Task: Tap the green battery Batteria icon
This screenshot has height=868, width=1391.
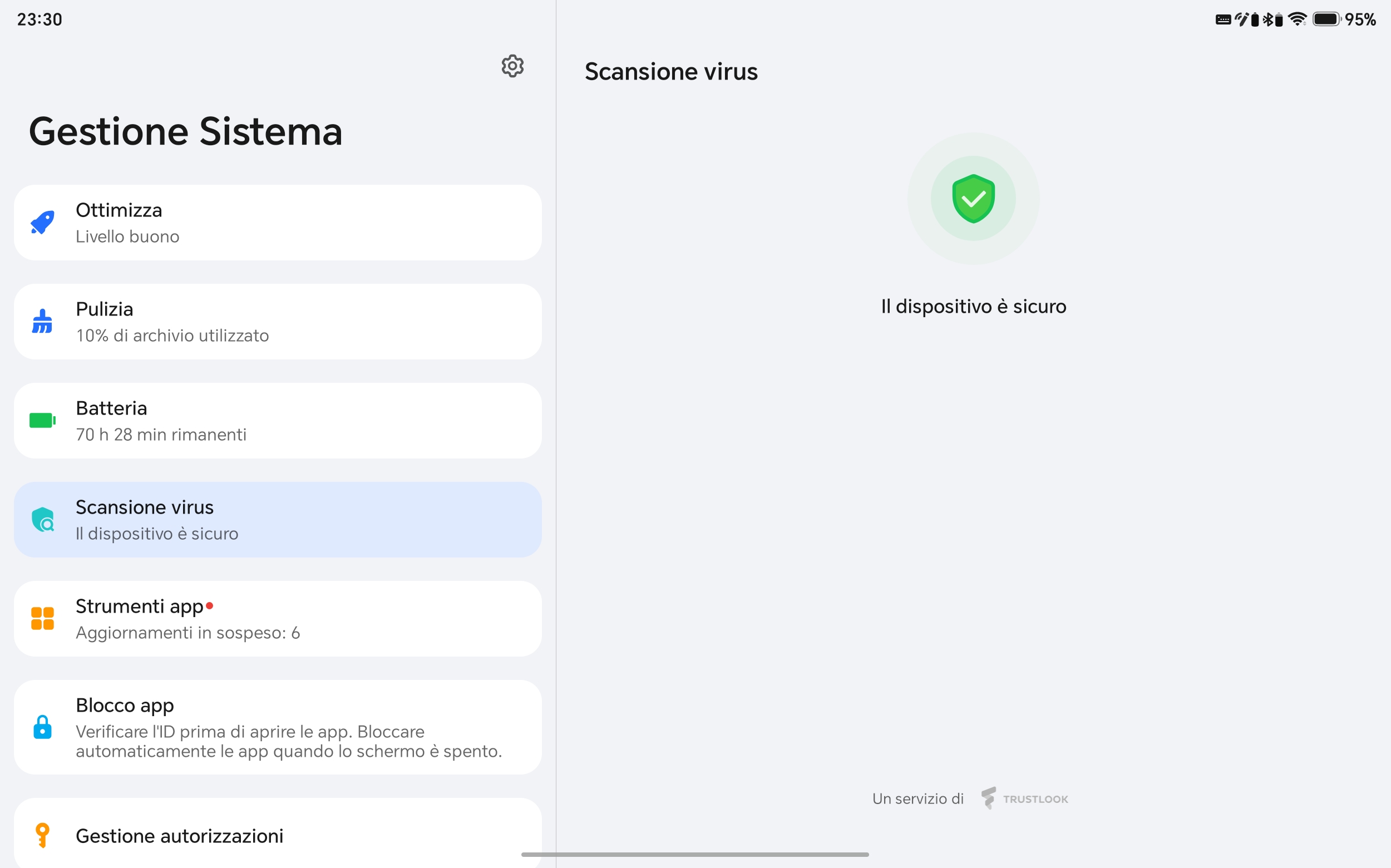Action: (42, 420)
